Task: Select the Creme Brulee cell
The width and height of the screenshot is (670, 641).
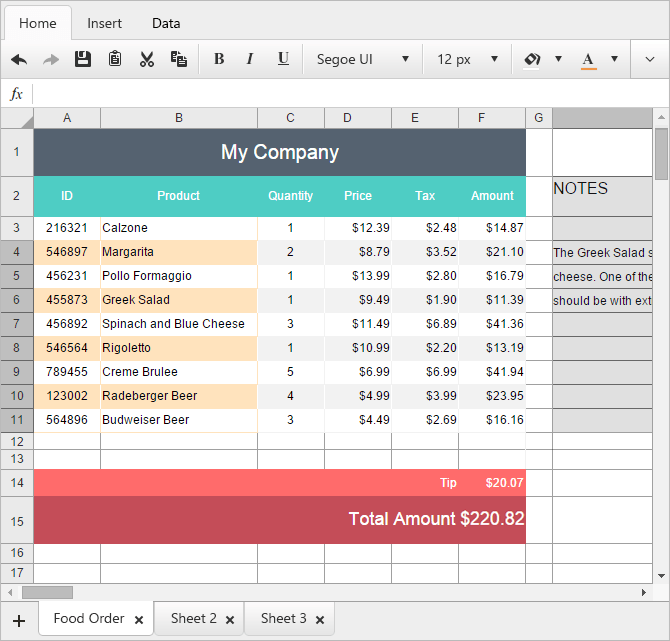Action: (179, 371)
